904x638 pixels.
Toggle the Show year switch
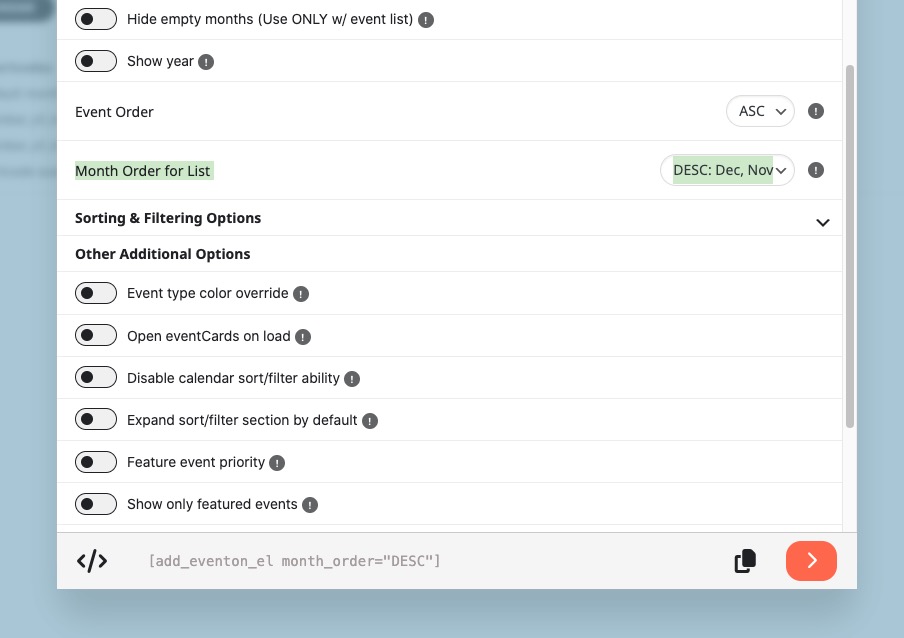click(96, 62)
